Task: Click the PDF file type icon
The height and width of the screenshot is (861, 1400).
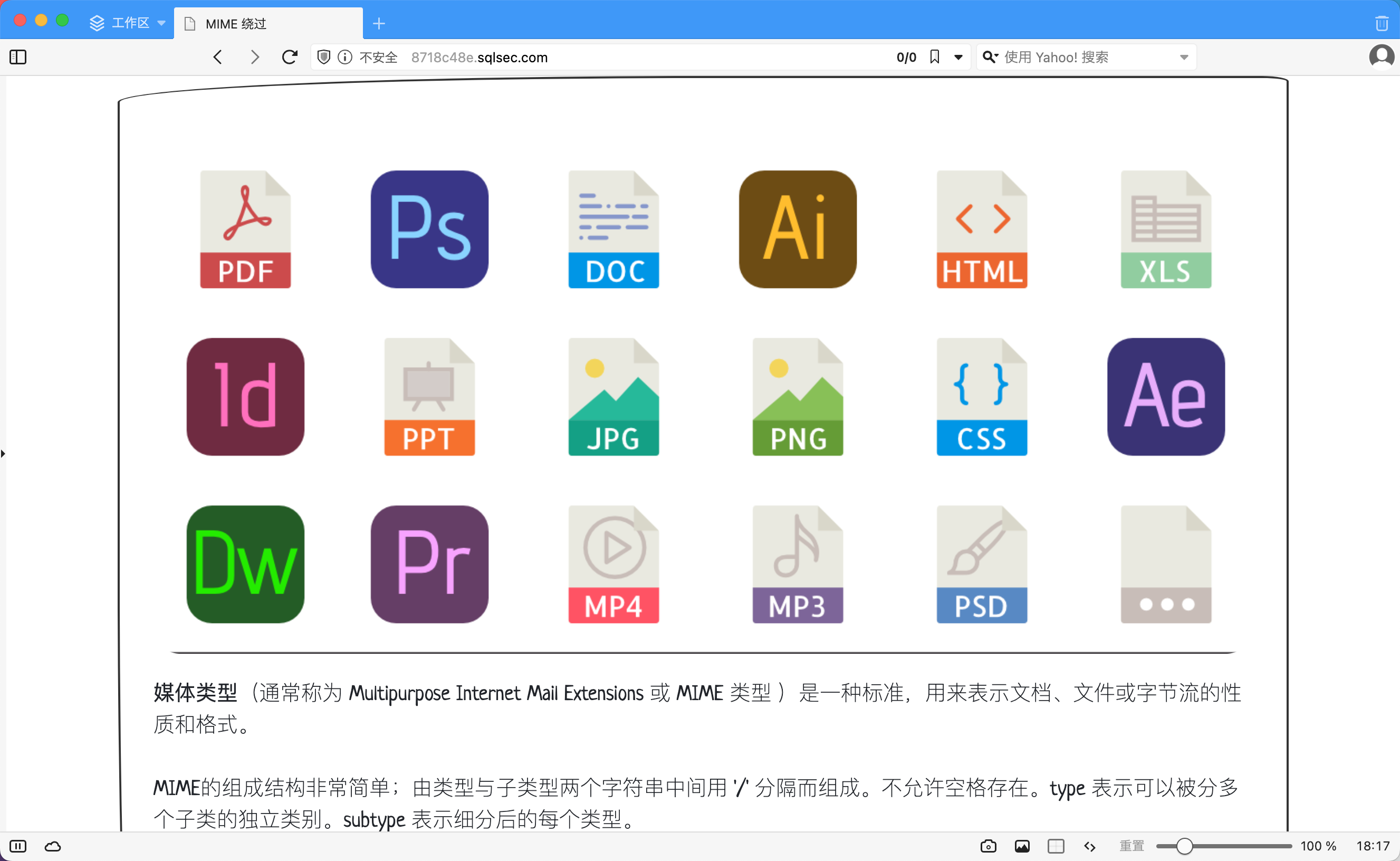Action: (x=245, y=229)
